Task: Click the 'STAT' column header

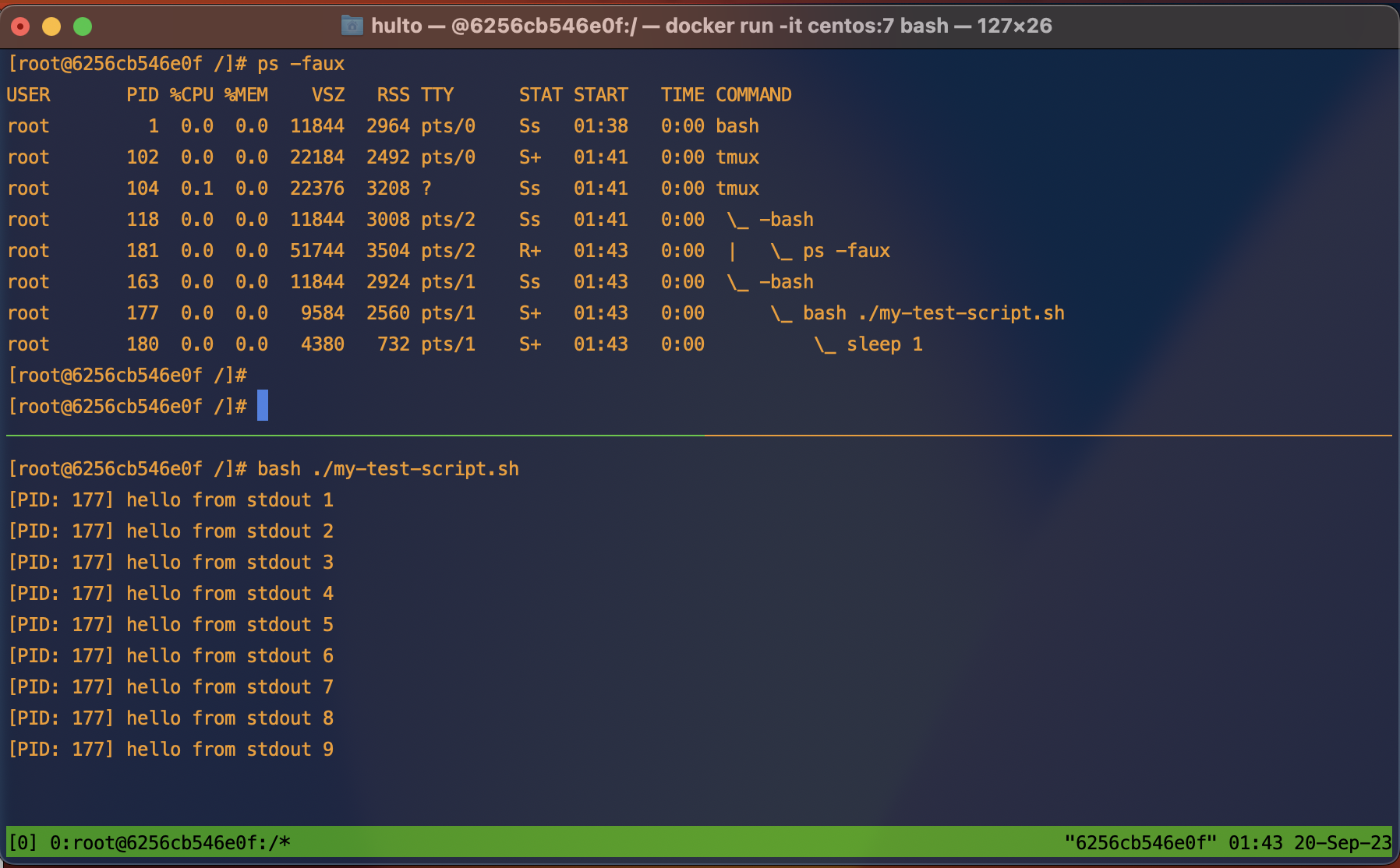Action: (x=541, y=95)
